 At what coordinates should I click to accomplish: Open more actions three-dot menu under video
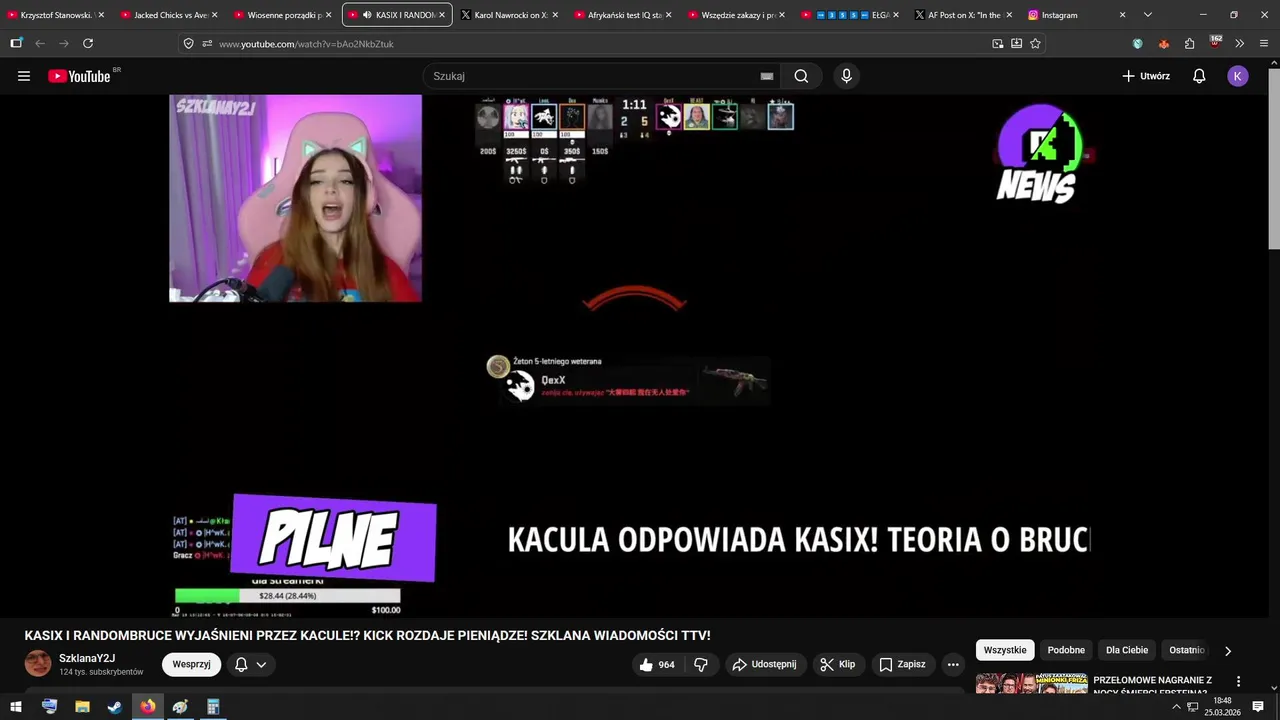point(953,664)
